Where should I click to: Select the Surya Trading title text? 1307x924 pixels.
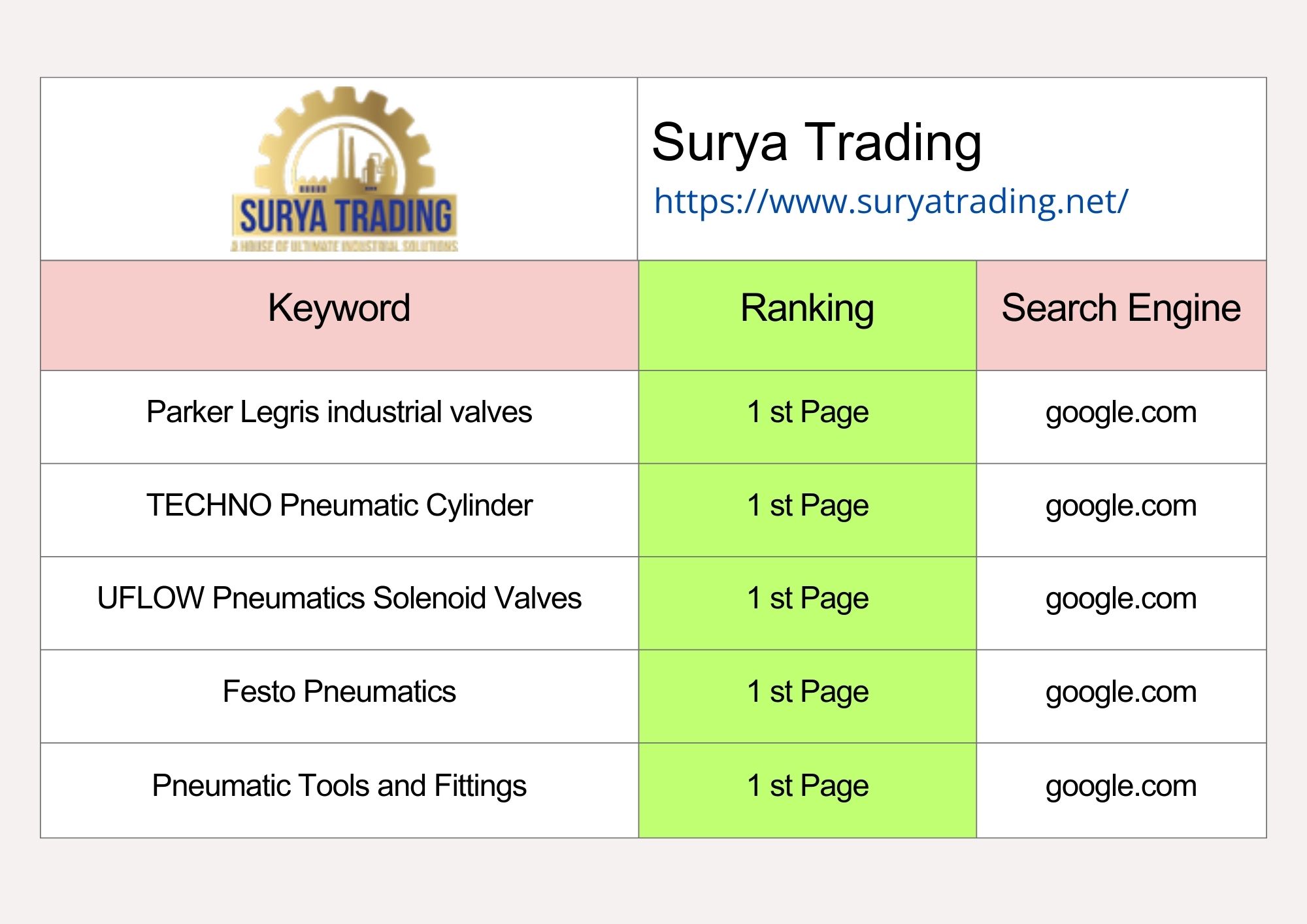click(x=817, y=142)
